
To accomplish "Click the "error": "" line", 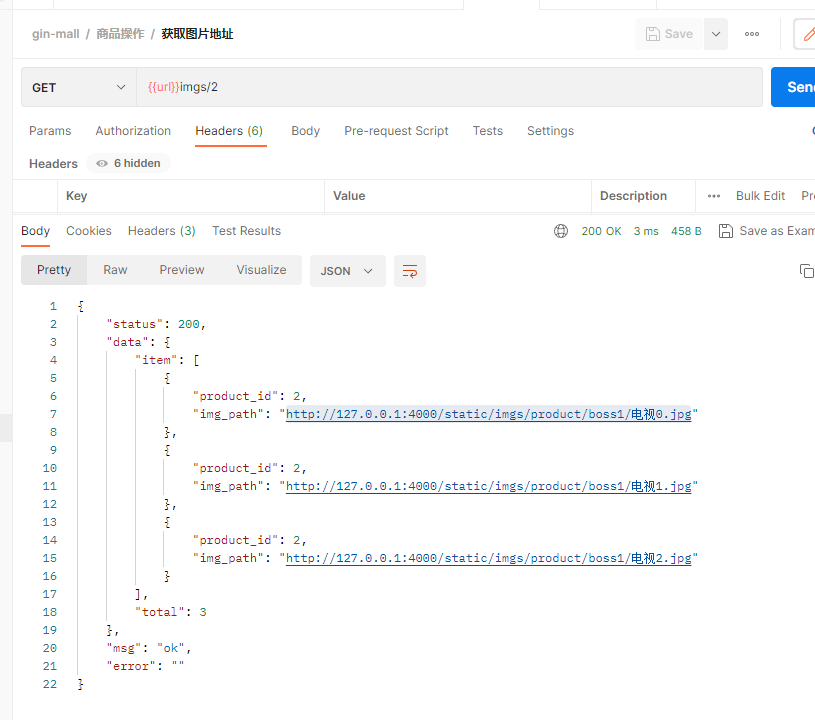I will (146, 666).
